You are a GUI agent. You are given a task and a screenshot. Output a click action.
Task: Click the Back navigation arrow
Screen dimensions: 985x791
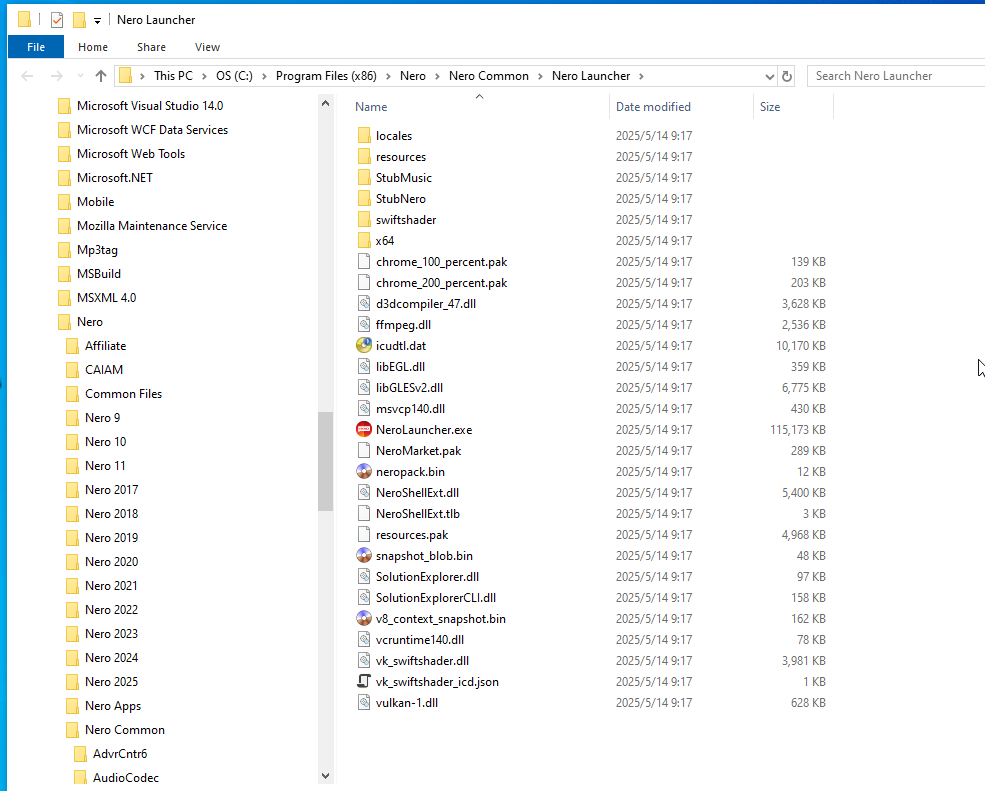(27, 76)
